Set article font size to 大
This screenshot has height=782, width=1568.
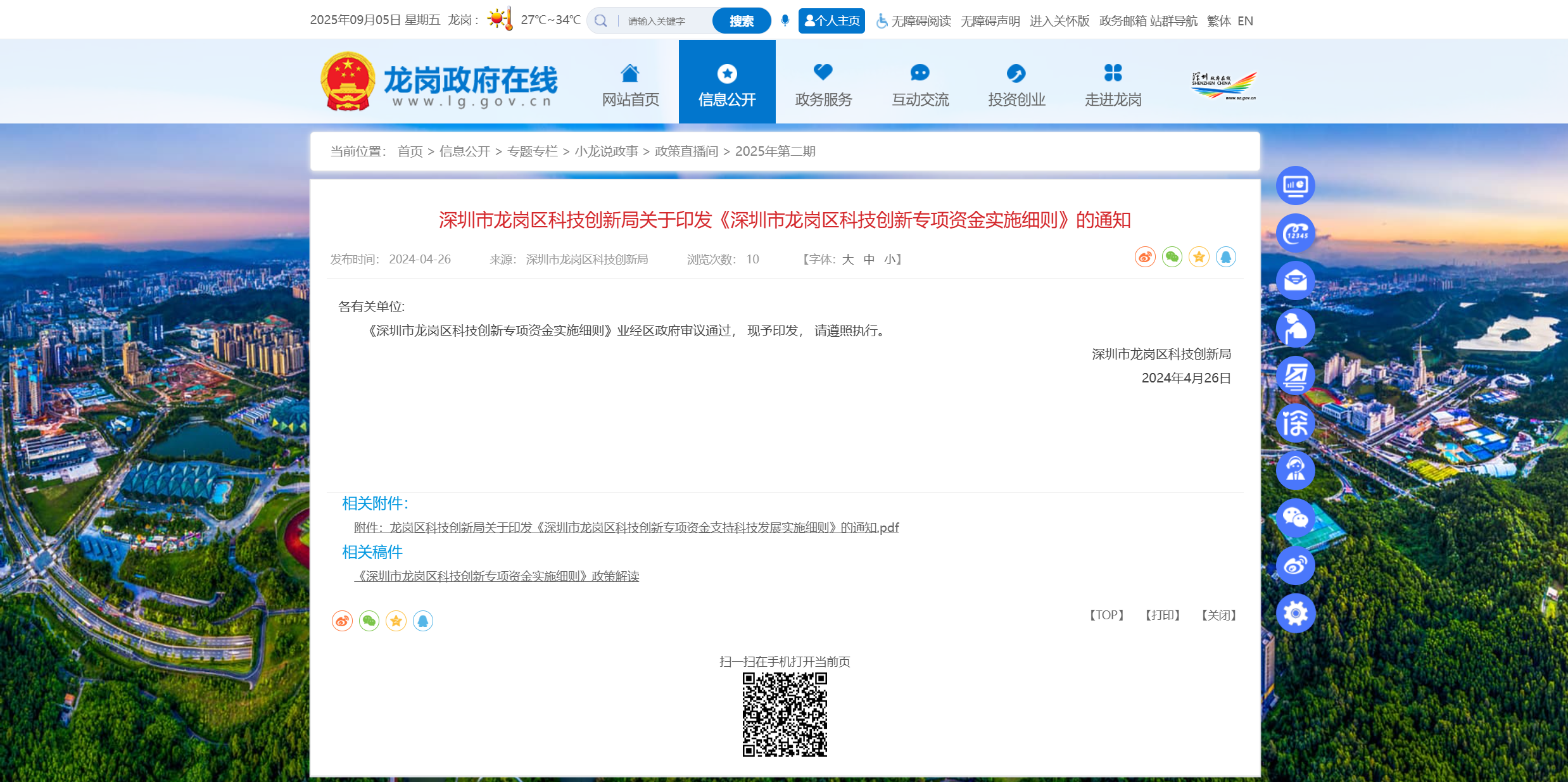[x=847, y=260]
